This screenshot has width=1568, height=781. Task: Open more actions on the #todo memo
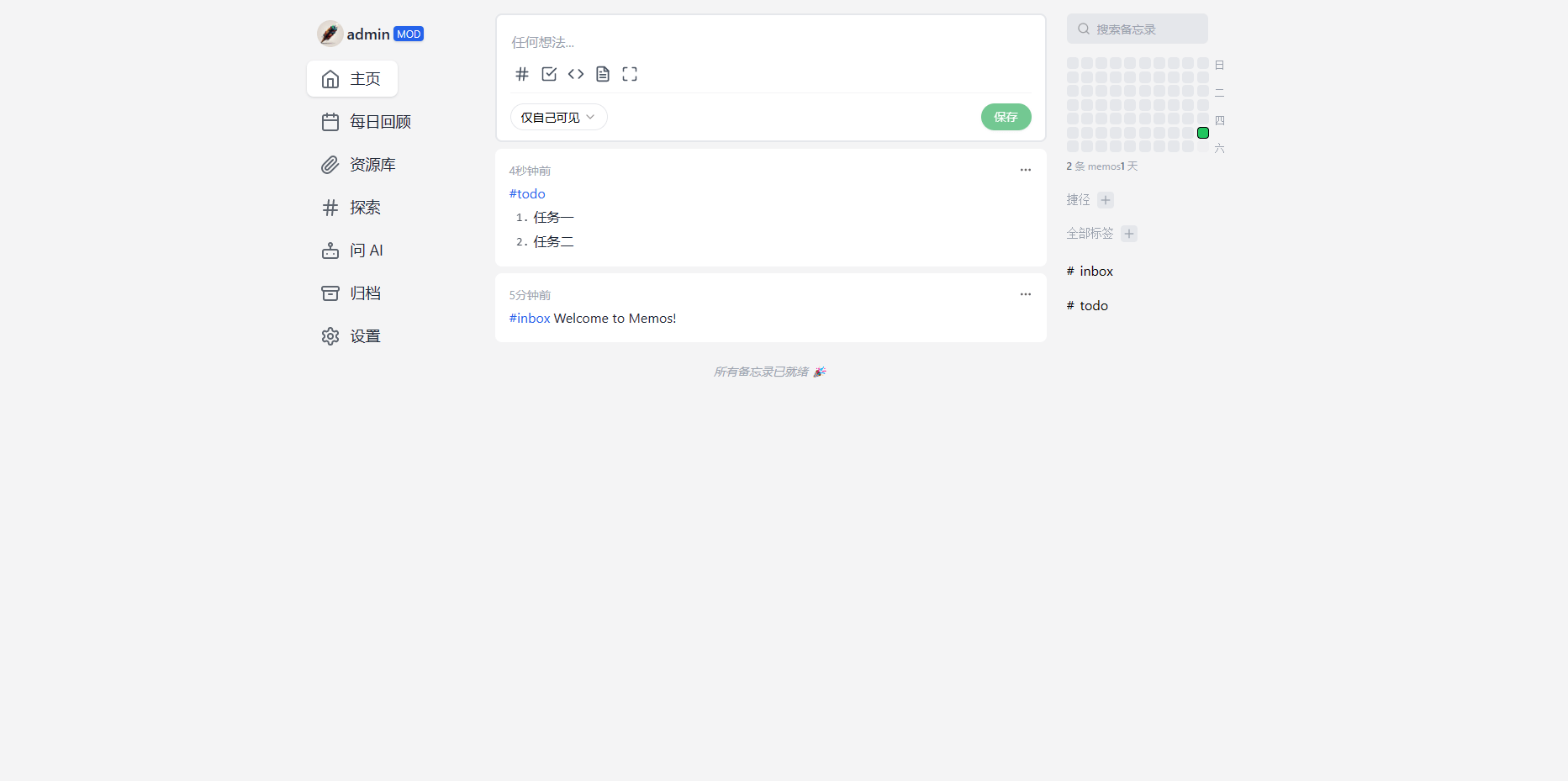coord(1025,170)
